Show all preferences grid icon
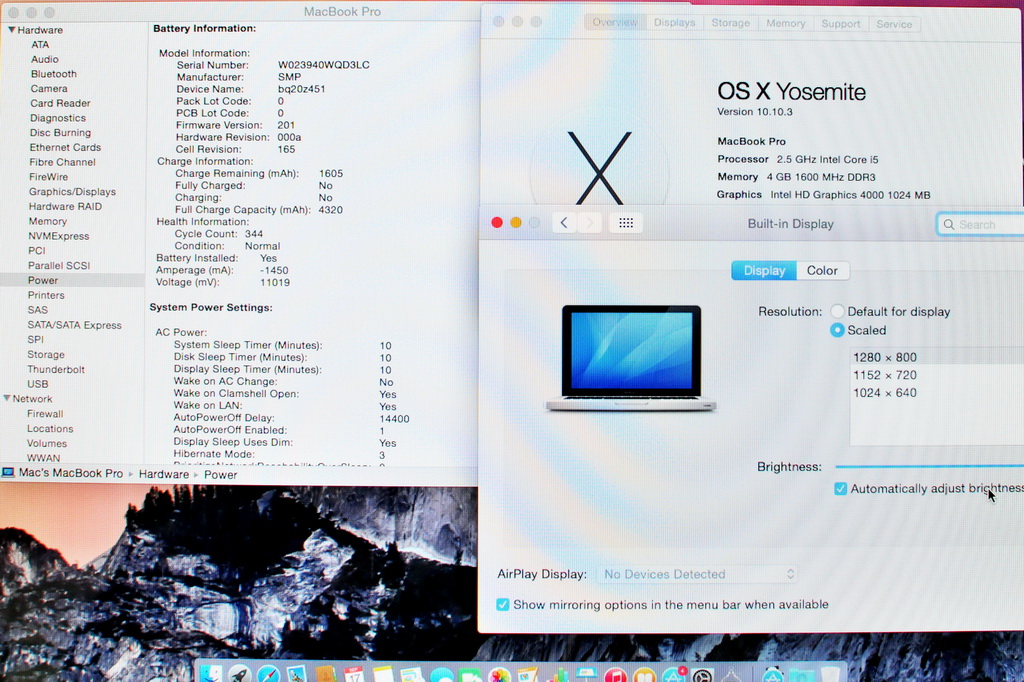1024x682 pixels. tap(626, 223)
